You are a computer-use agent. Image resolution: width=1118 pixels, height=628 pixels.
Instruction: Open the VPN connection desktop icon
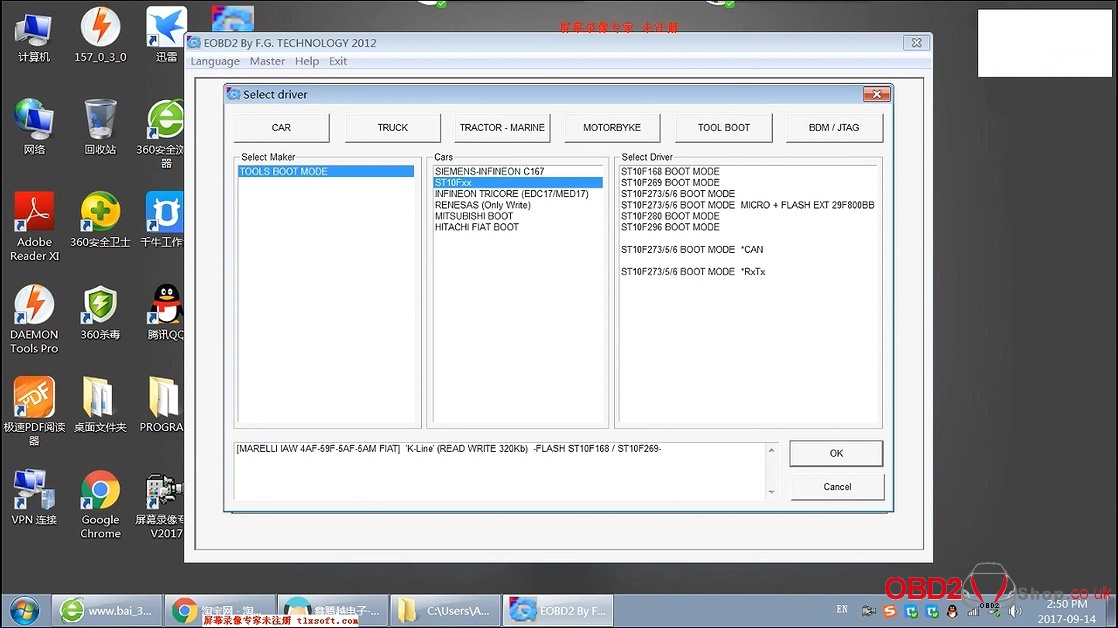(x=35, y=492)
